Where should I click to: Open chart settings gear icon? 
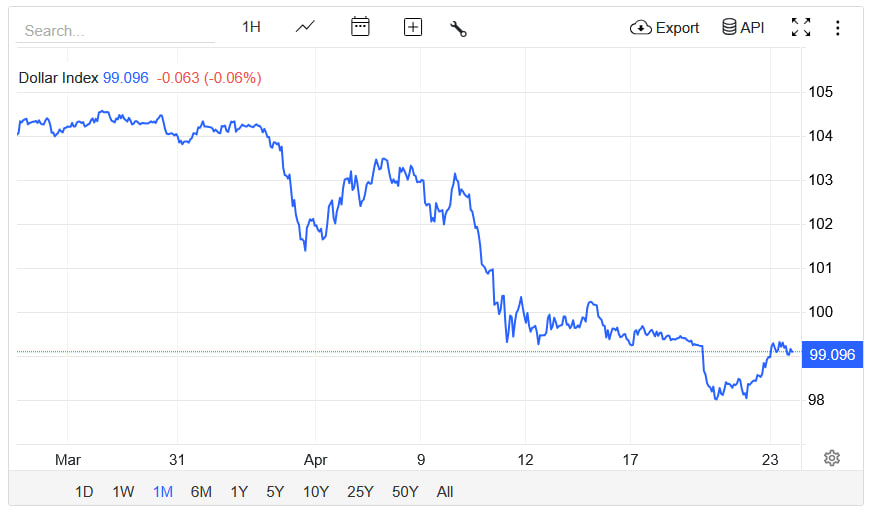(x=832, y=458)
